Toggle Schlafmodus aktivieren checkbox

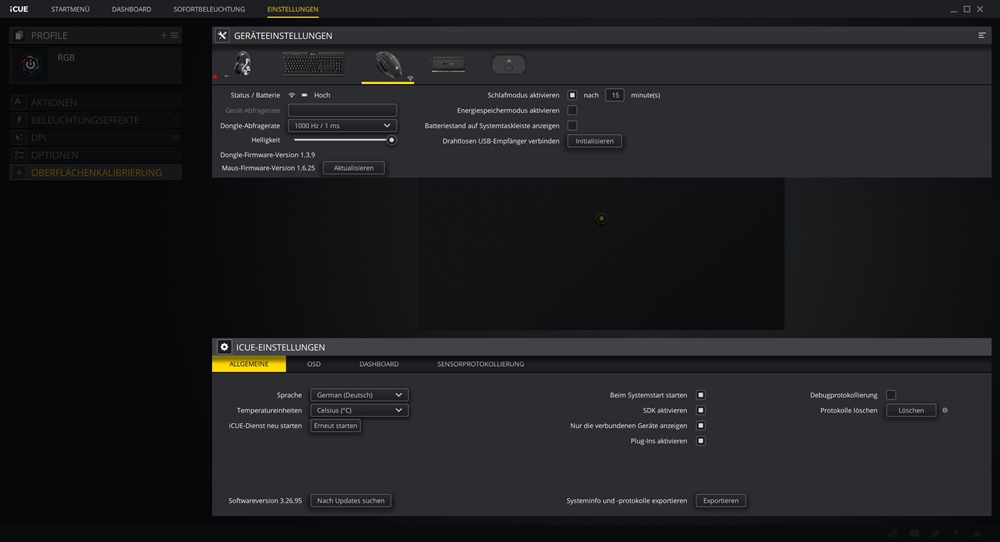click(572, 95)
